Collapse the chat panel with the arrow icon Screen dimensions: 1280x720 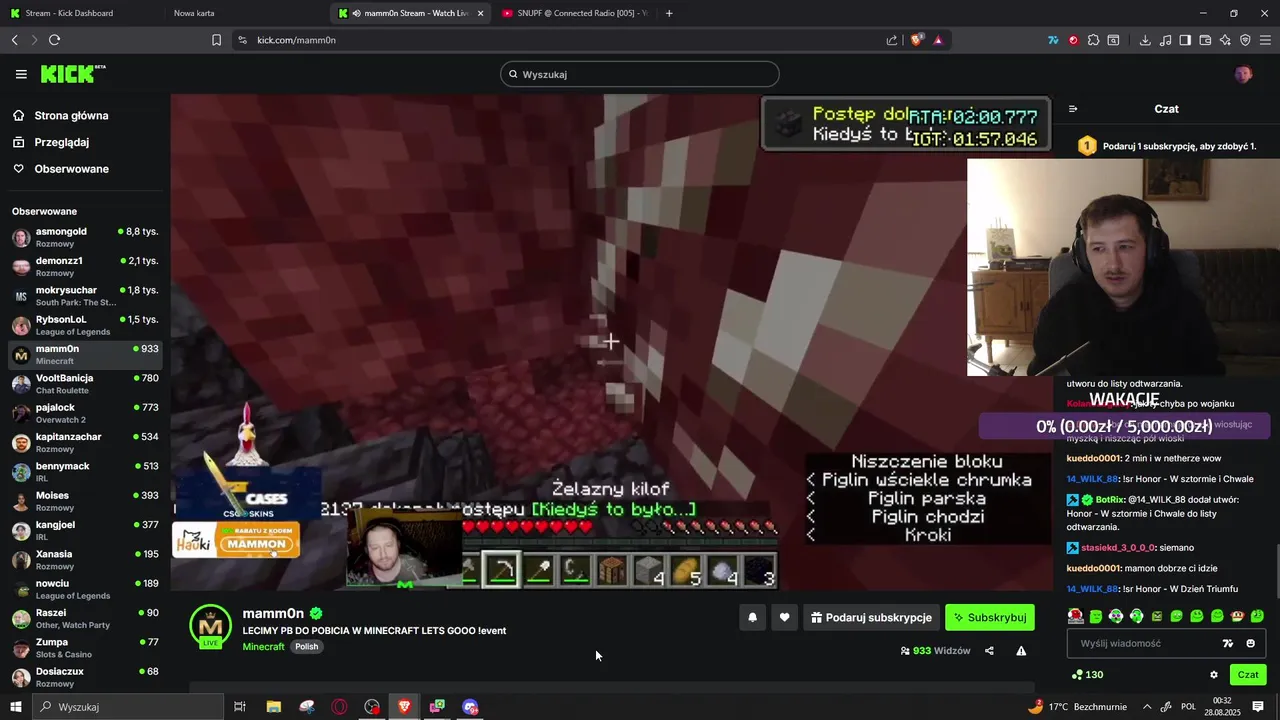1073,109
